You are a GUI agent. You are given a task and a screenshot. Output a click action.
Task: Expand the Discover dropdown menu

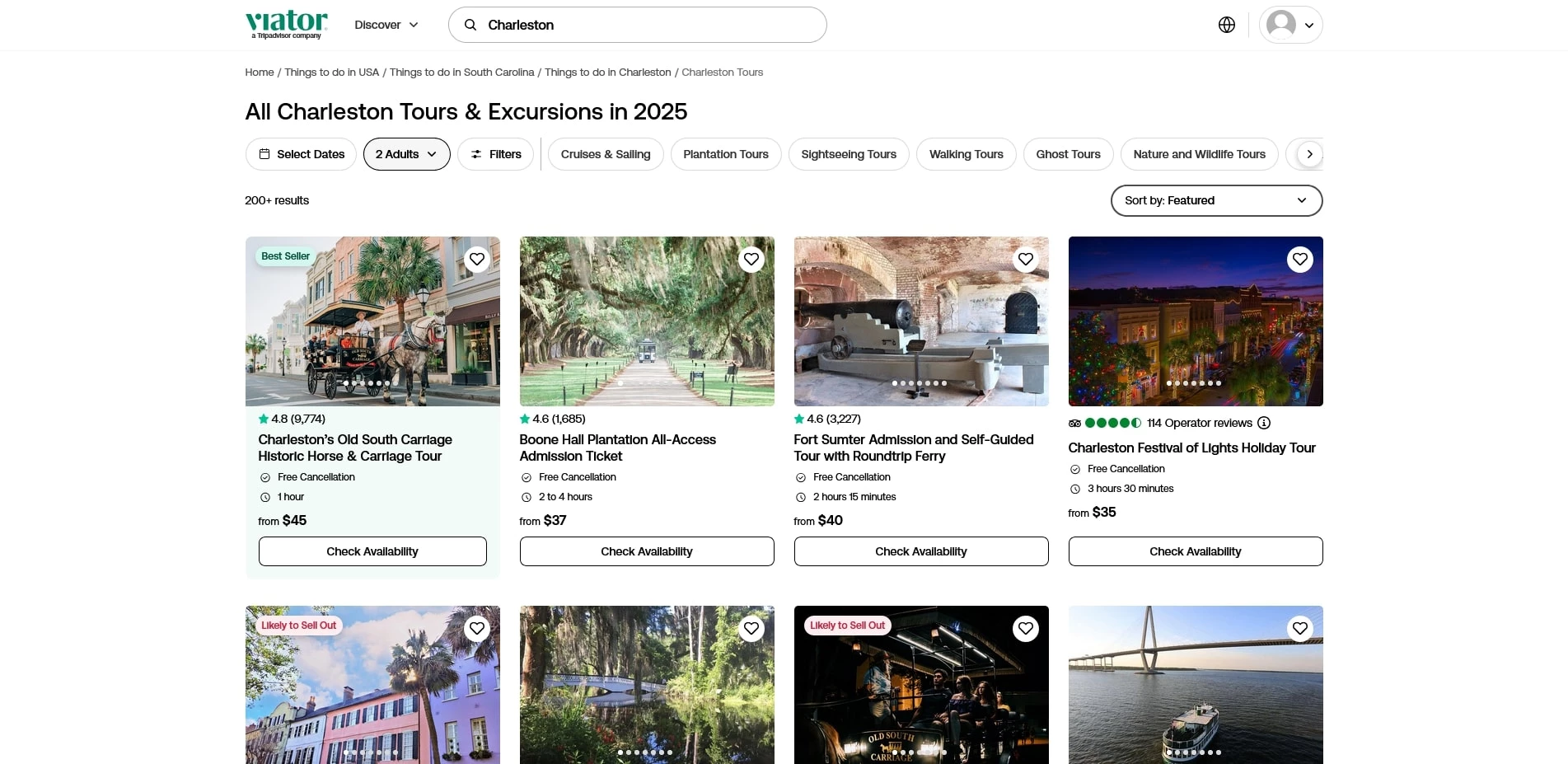[x=386, y=25]
